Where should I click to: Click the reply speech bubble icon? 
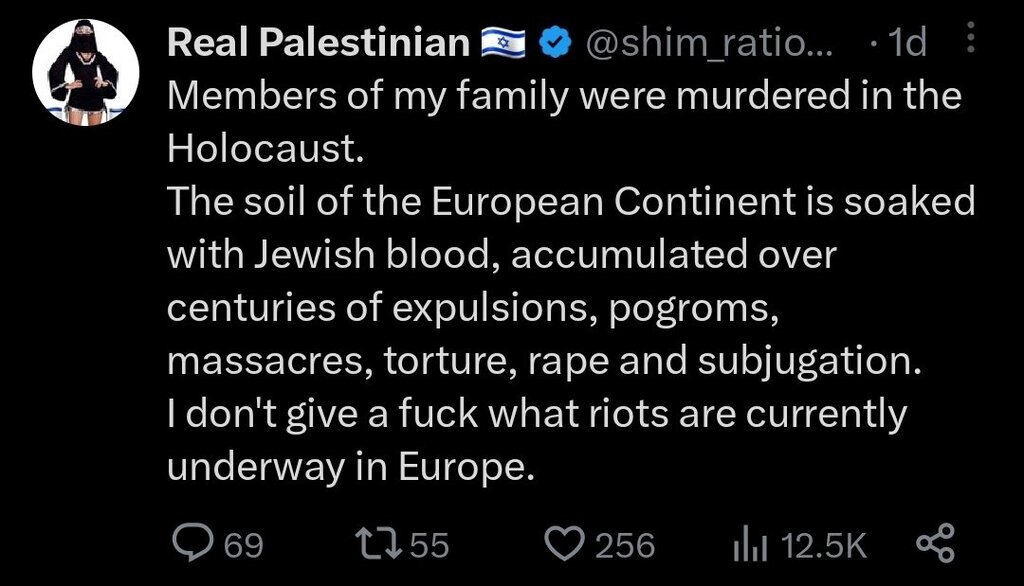191,544
